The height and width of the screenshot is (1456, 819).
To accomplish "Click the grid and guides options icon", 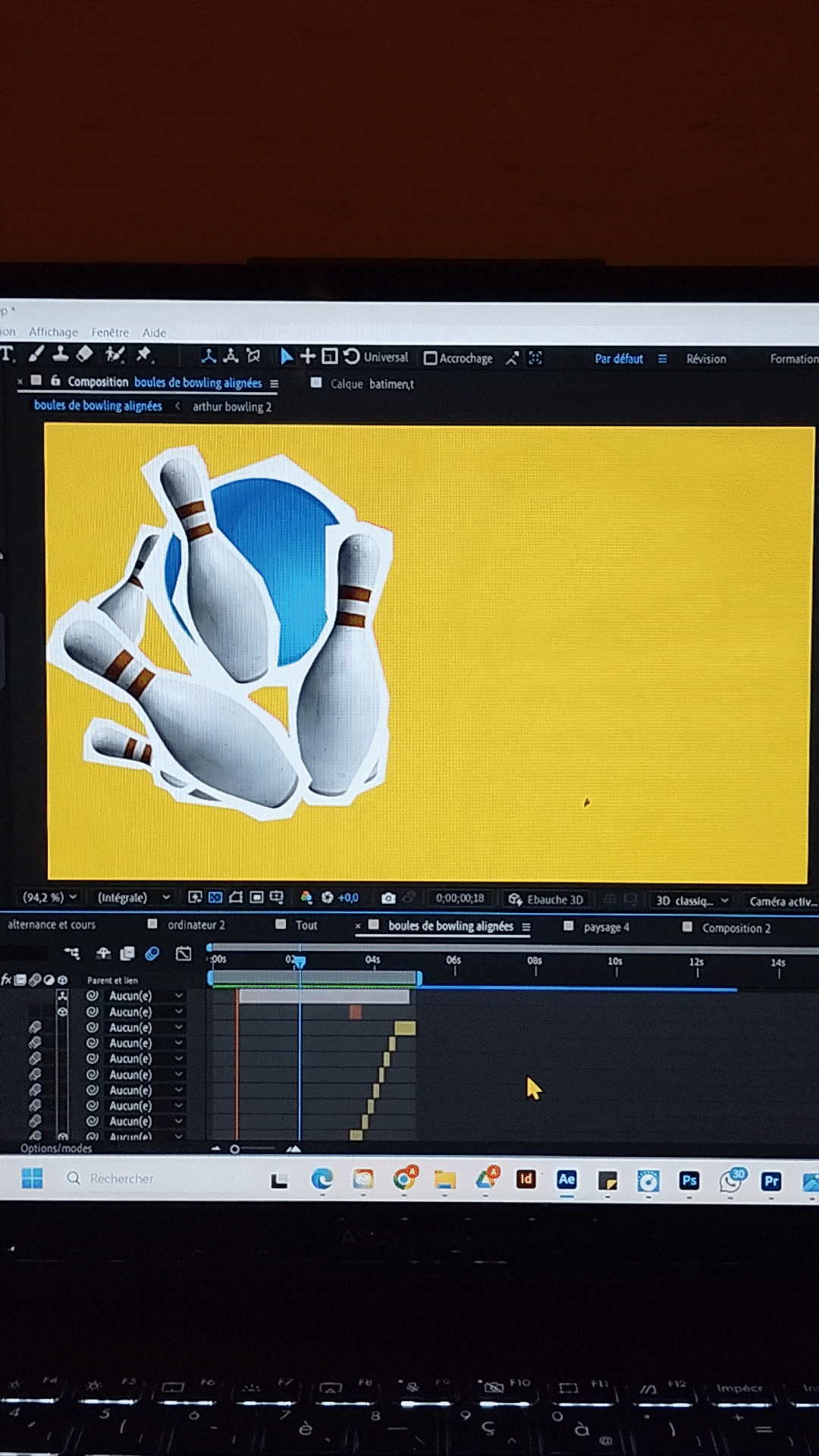I will [277, 897].
